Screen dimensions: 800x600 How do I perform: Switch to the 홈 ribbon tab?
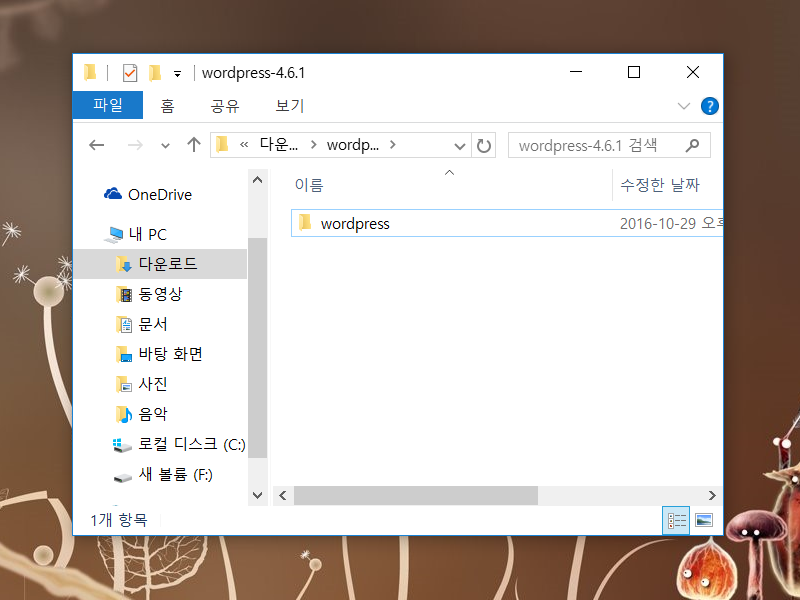pos(167,106)
